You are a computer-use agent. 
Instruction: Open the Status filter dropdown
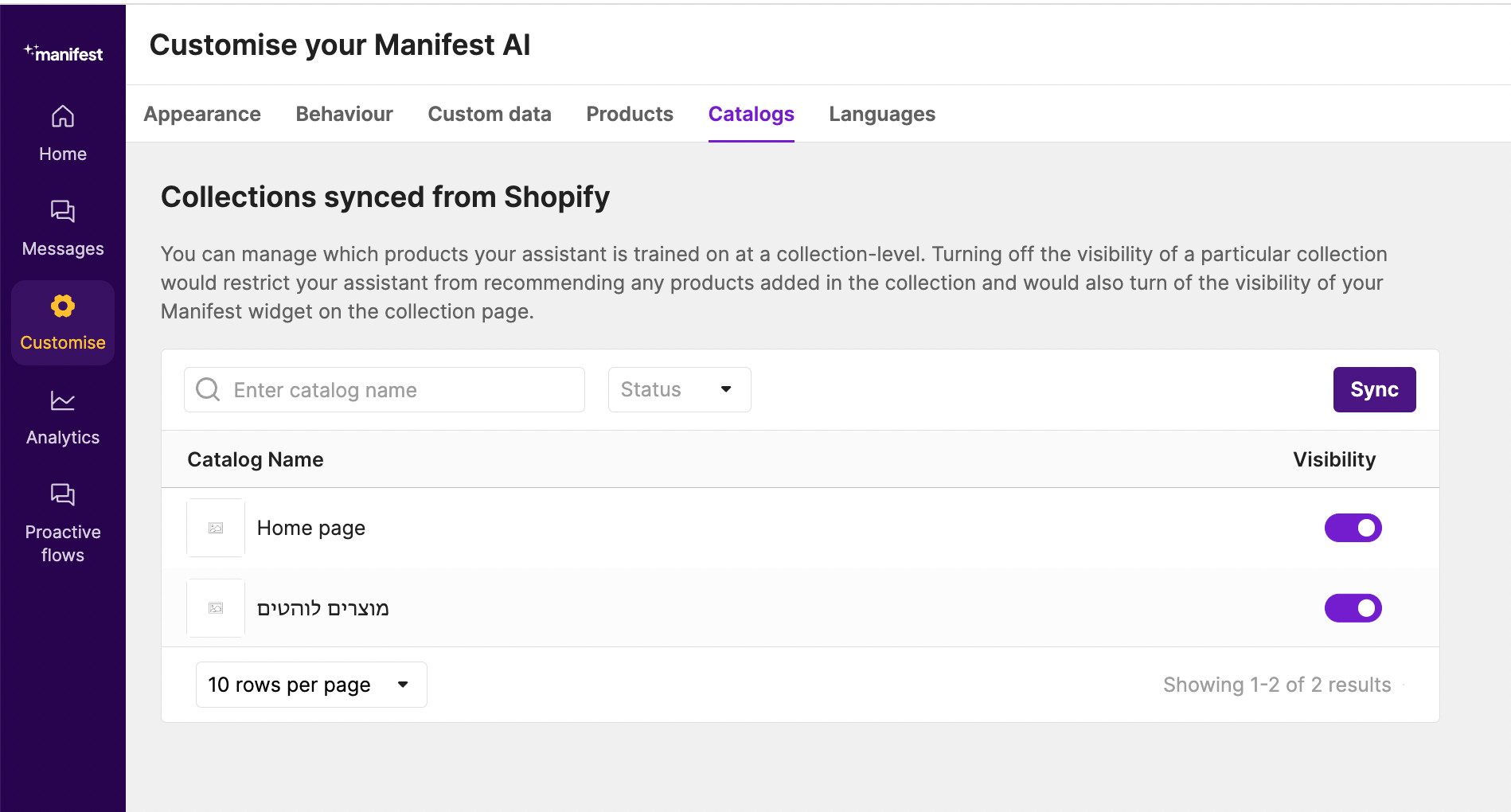[679, 389]
